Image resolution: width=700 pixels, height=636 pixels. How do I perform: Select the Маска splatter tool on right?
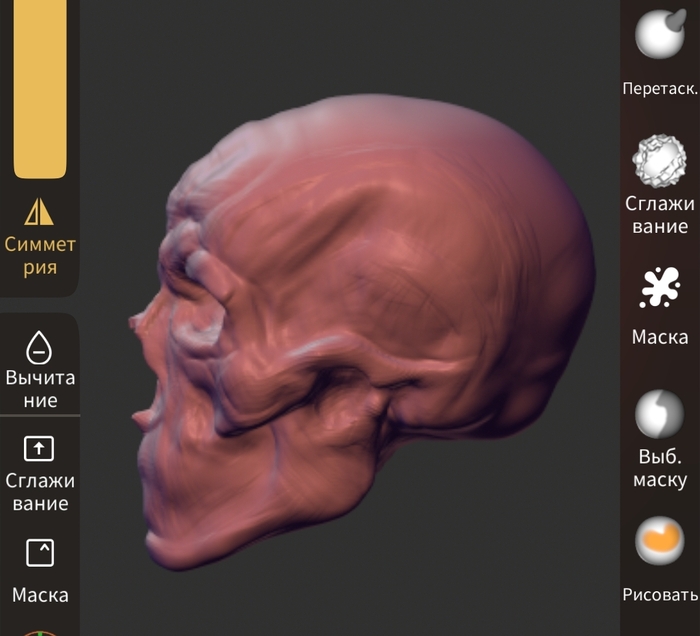[x=660, y=306]
